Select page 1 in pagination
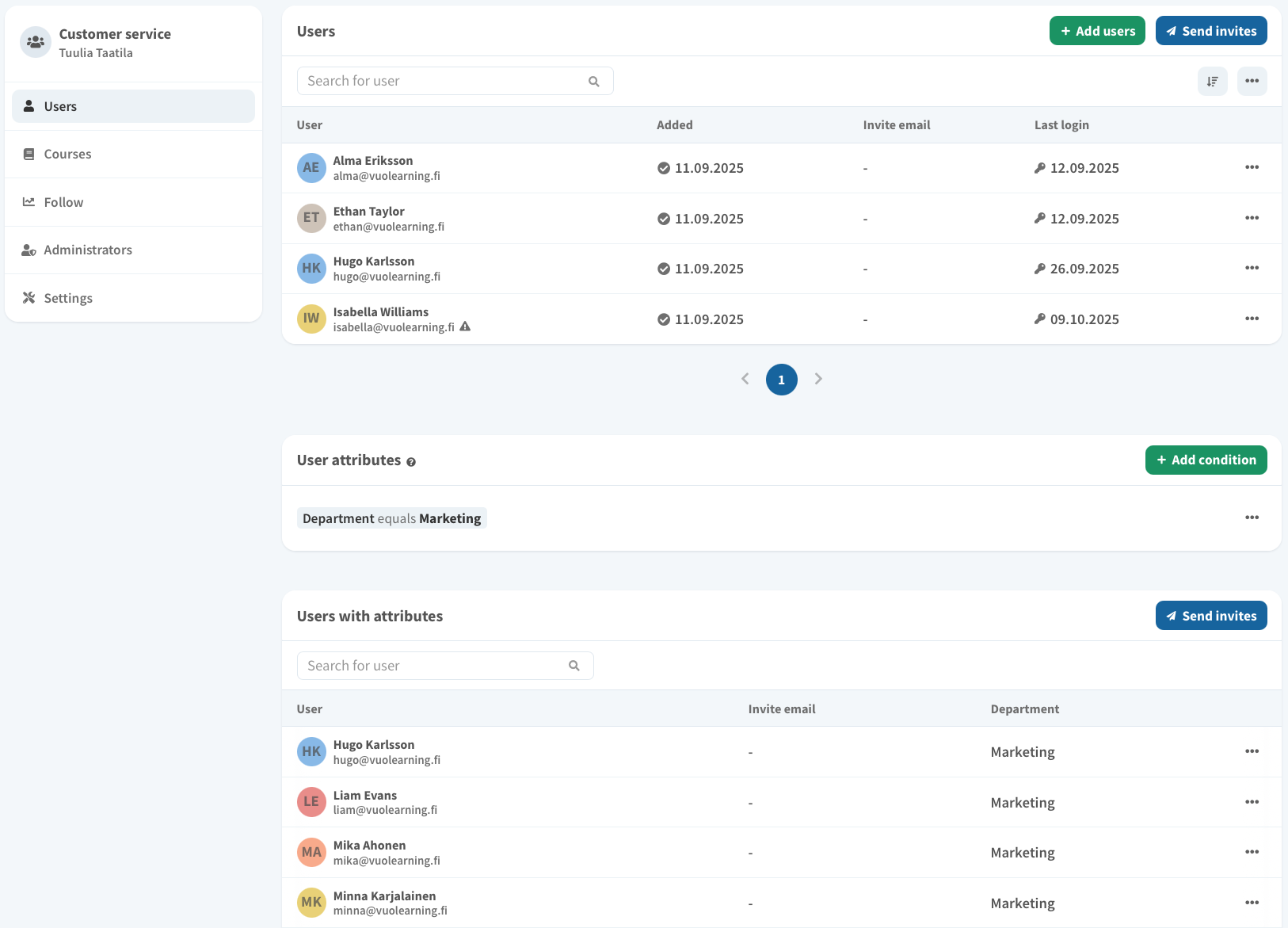Image resolution: width=1288 pixels, height=928 pixels. point(781,380)
